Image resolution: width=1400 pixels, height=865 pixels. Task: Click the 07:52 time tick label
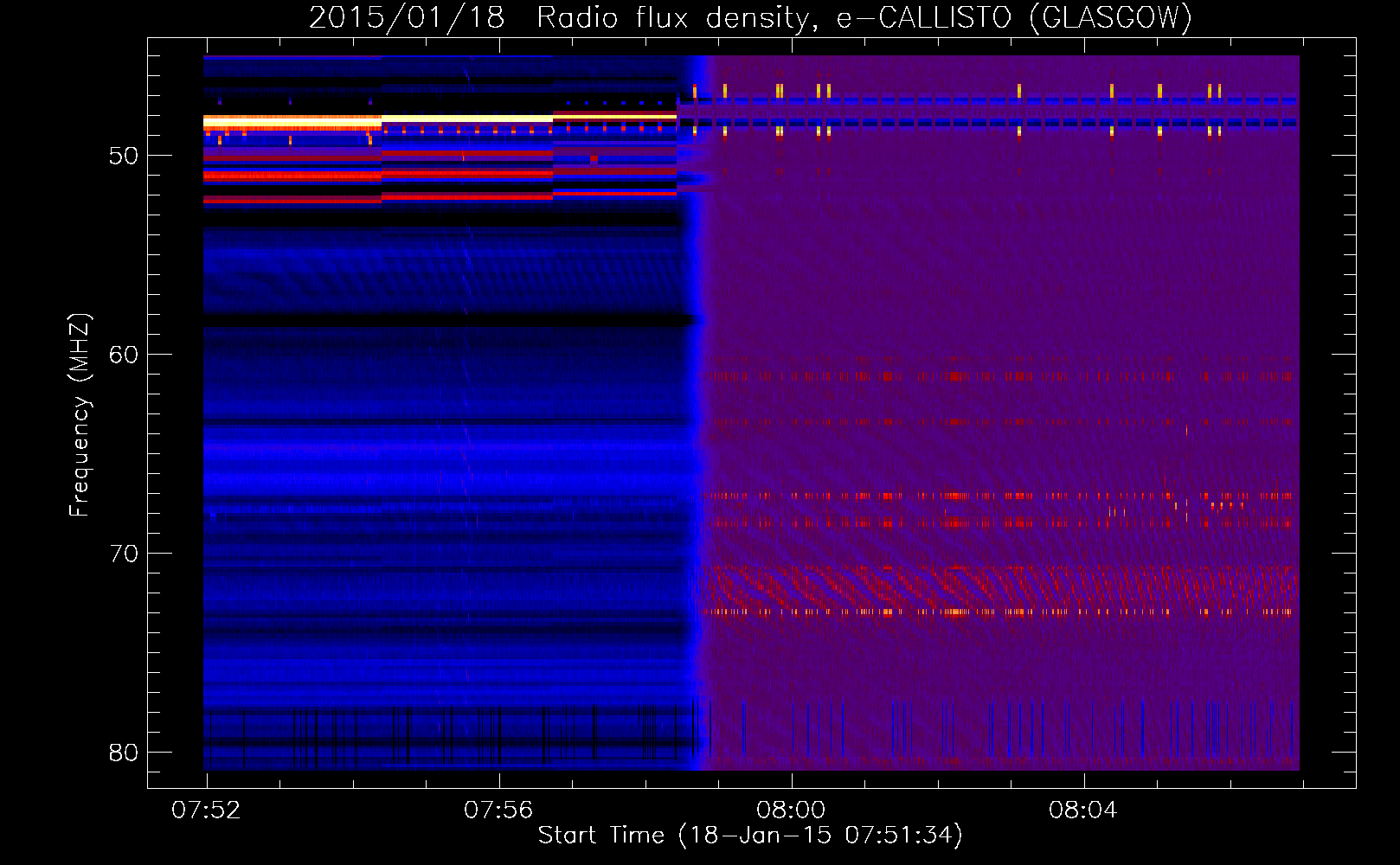tap(206, 811)
